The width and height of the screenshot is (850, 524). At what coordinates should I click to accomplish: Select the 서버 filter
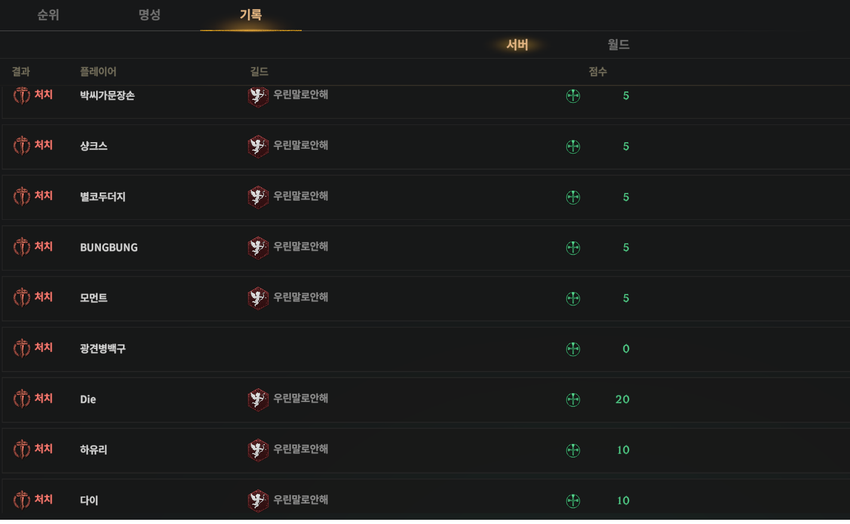coord(517,44)
